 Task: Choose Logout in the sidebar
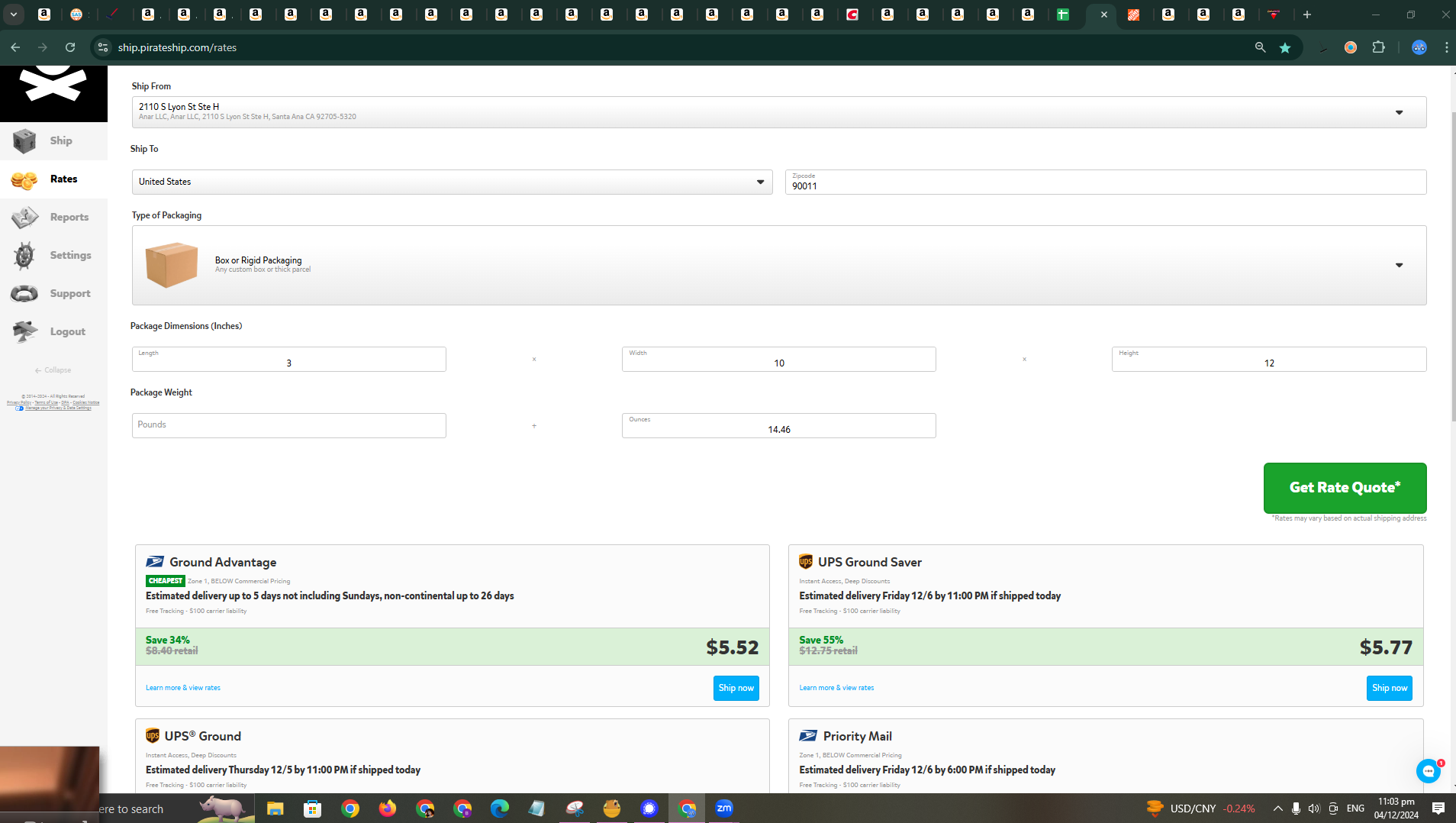pos(53,332)
